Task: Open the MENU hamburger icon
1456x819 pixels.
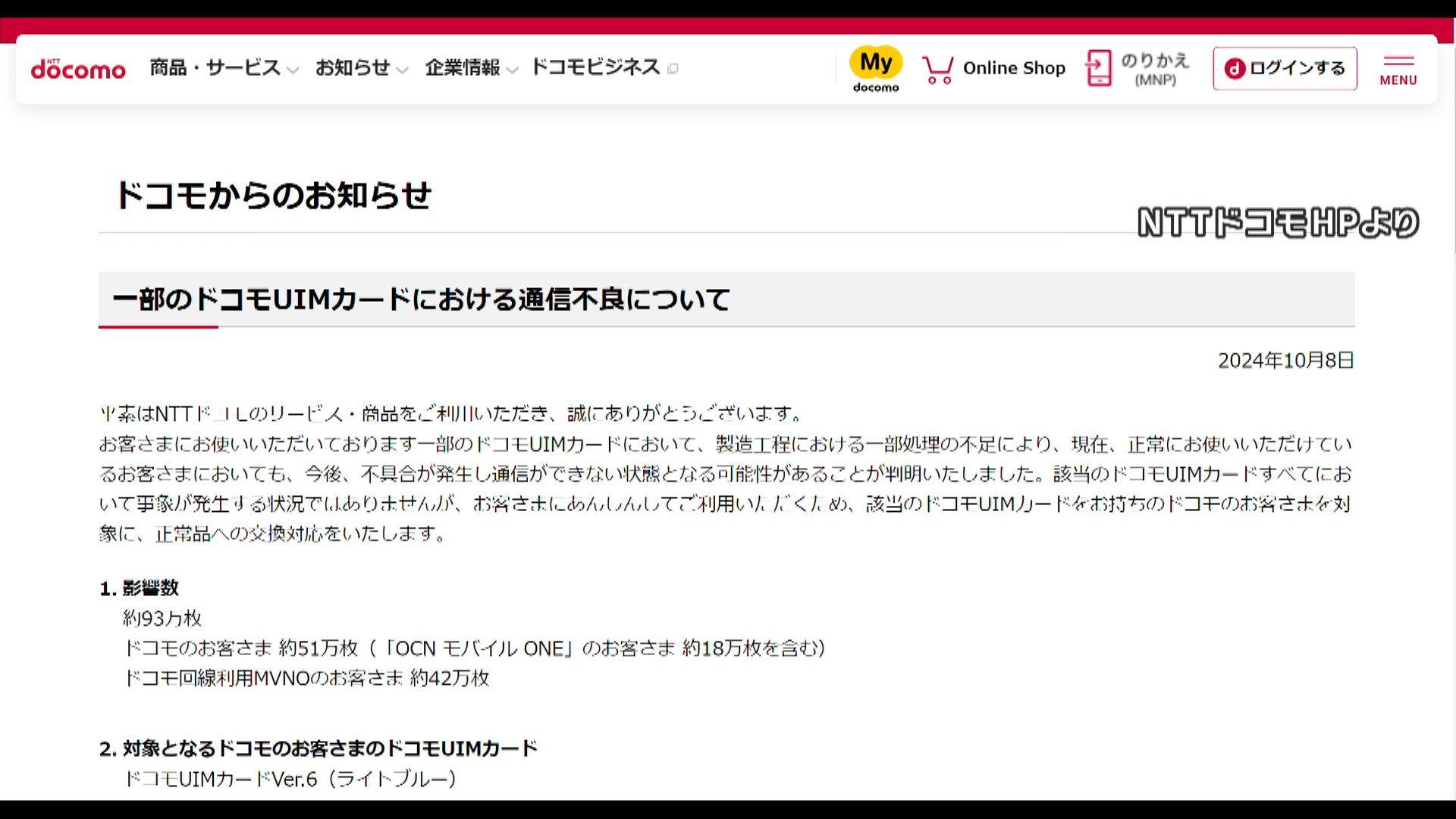Action: pos(1398,70)
